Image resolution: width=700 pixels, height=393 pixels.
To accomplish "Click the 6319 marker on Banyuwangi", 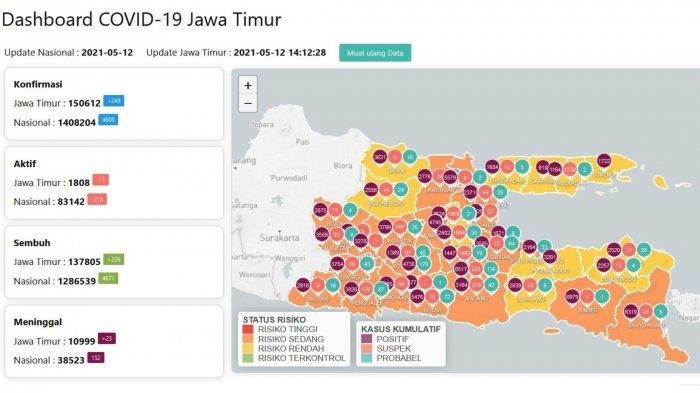I will [x=631, y=312].
